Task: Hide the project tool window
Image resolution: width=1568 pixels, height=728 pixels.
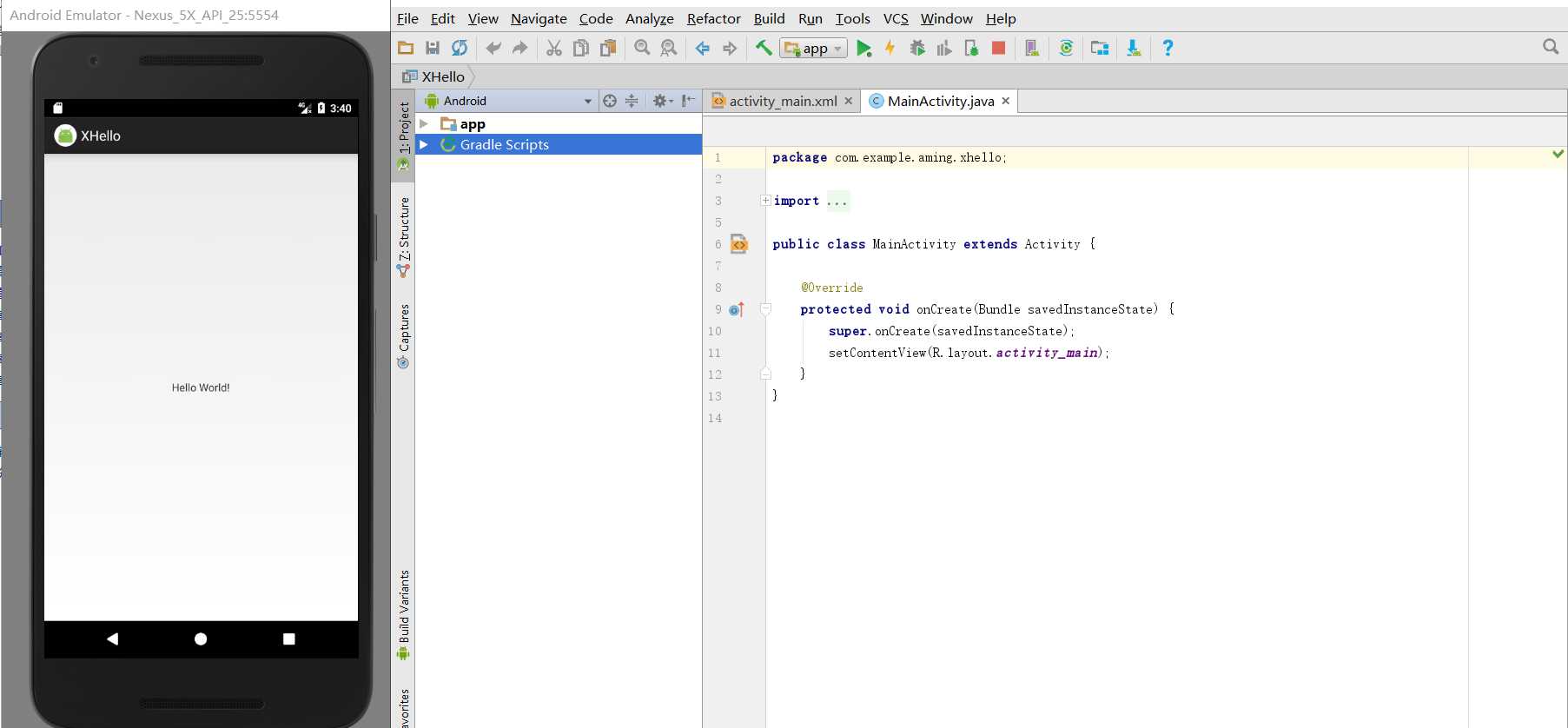Action: 688,101
